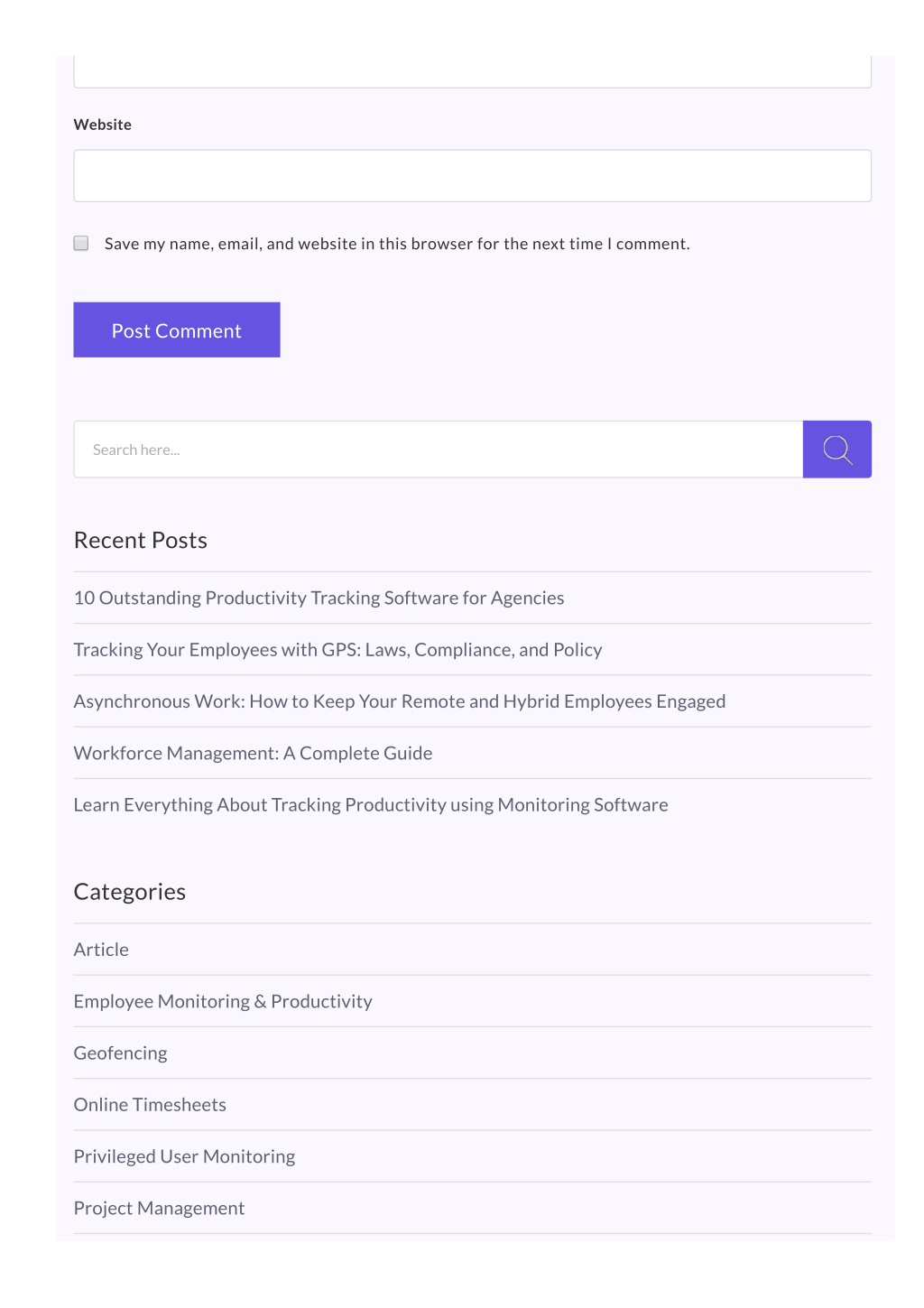Click the partially visible field above Website
The height and width of the screenshot is (1308, 924).
coord(472,71)
